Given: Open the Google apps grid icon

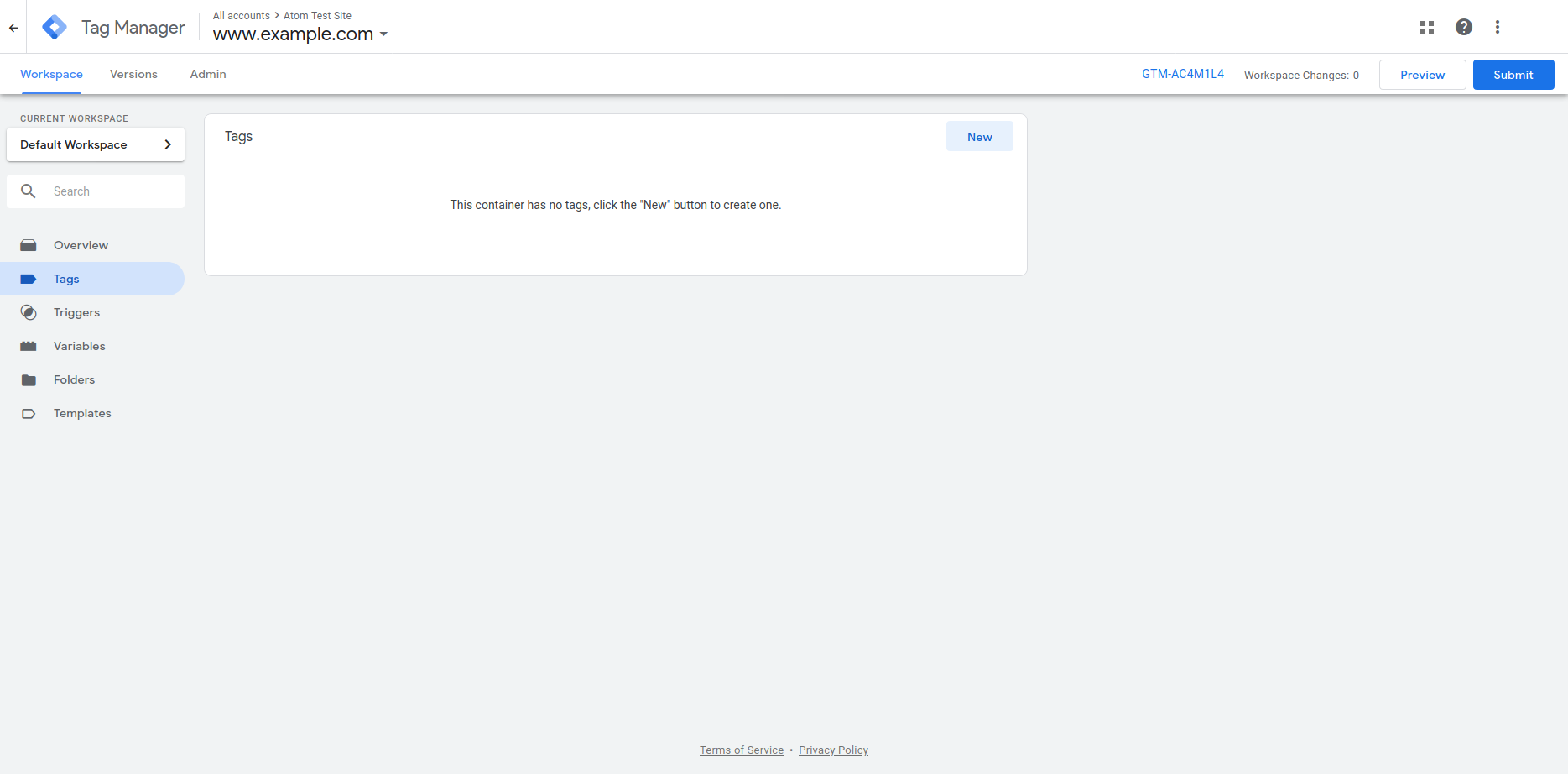Looking at the screenshot, I should click(1426, 28).
